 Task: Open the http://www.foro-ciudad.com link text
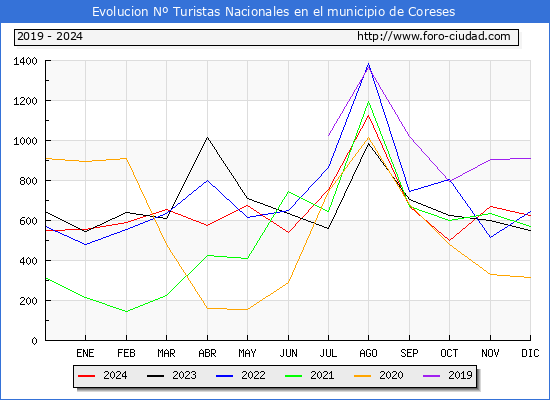(434, 36)
